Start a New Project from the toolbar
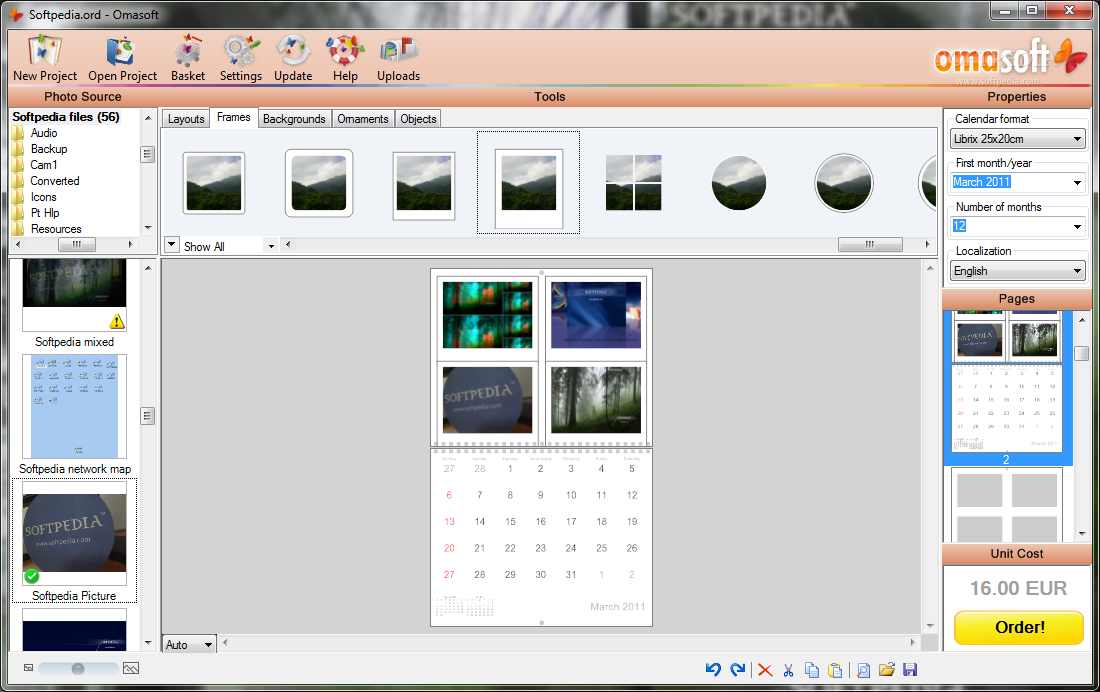Viewport: 1100px width, 692px height. click(45, 59)
